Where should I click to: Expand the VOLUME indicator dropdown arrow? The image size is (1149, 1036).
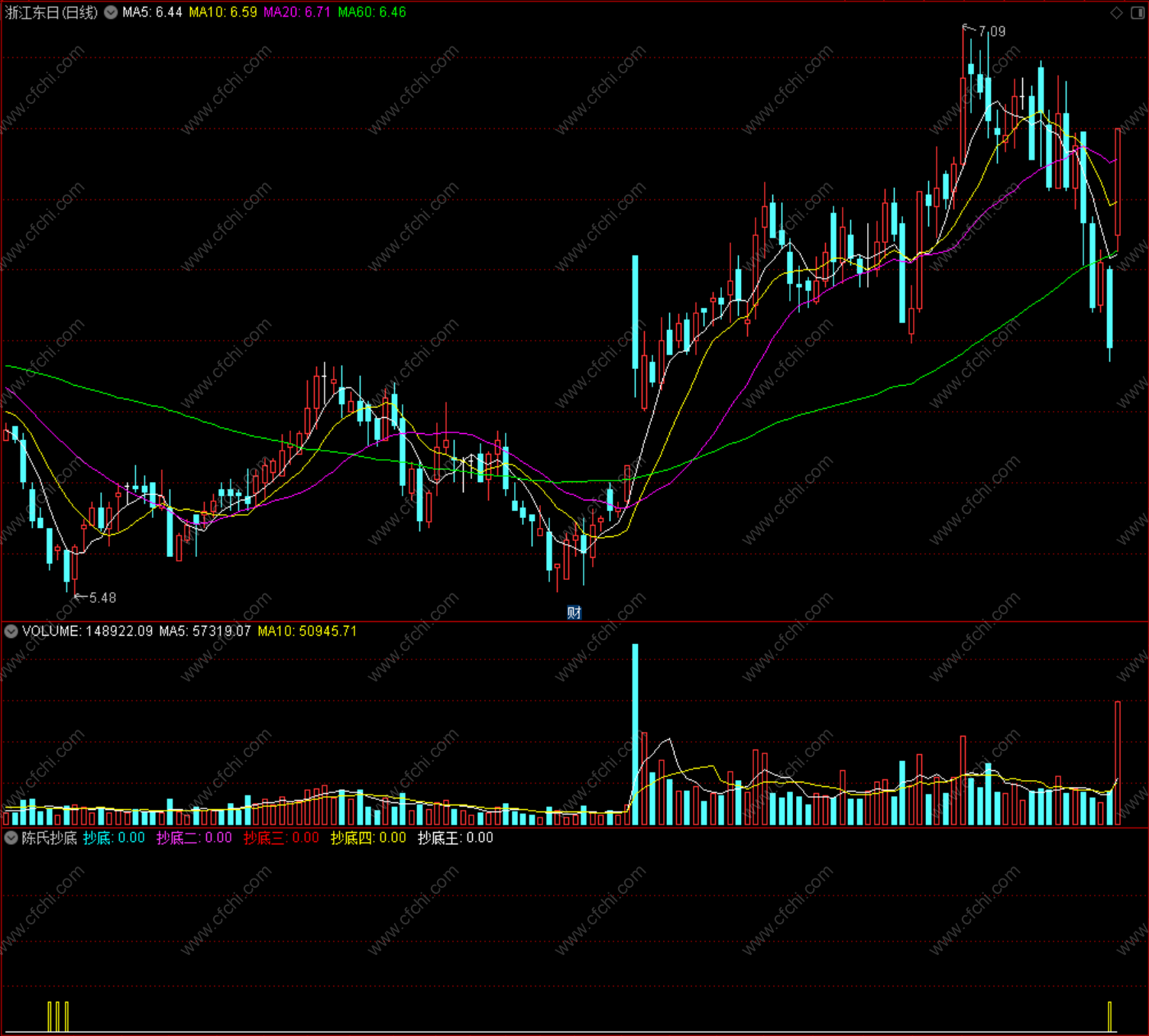pyautogui.click(x=11, y=631)
